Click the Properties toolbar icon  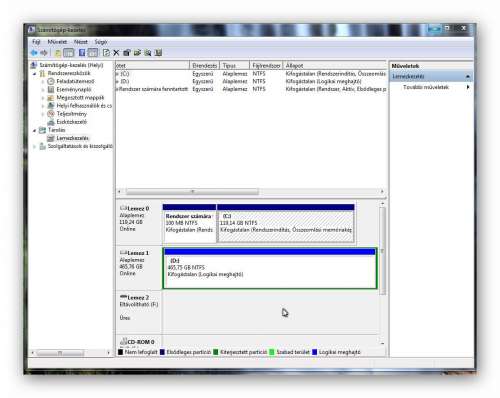click(x=127, y=53)
